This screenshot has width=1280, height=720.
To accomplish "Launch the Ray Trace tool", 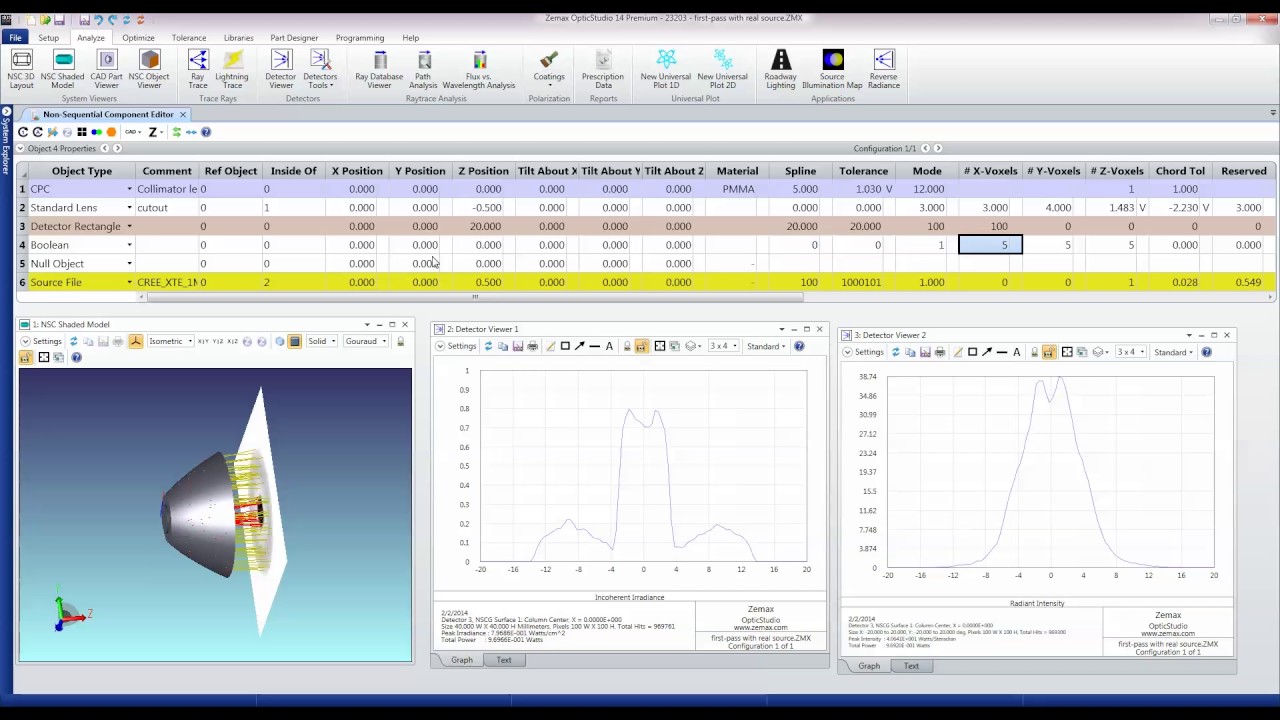I will pos(198,69).
